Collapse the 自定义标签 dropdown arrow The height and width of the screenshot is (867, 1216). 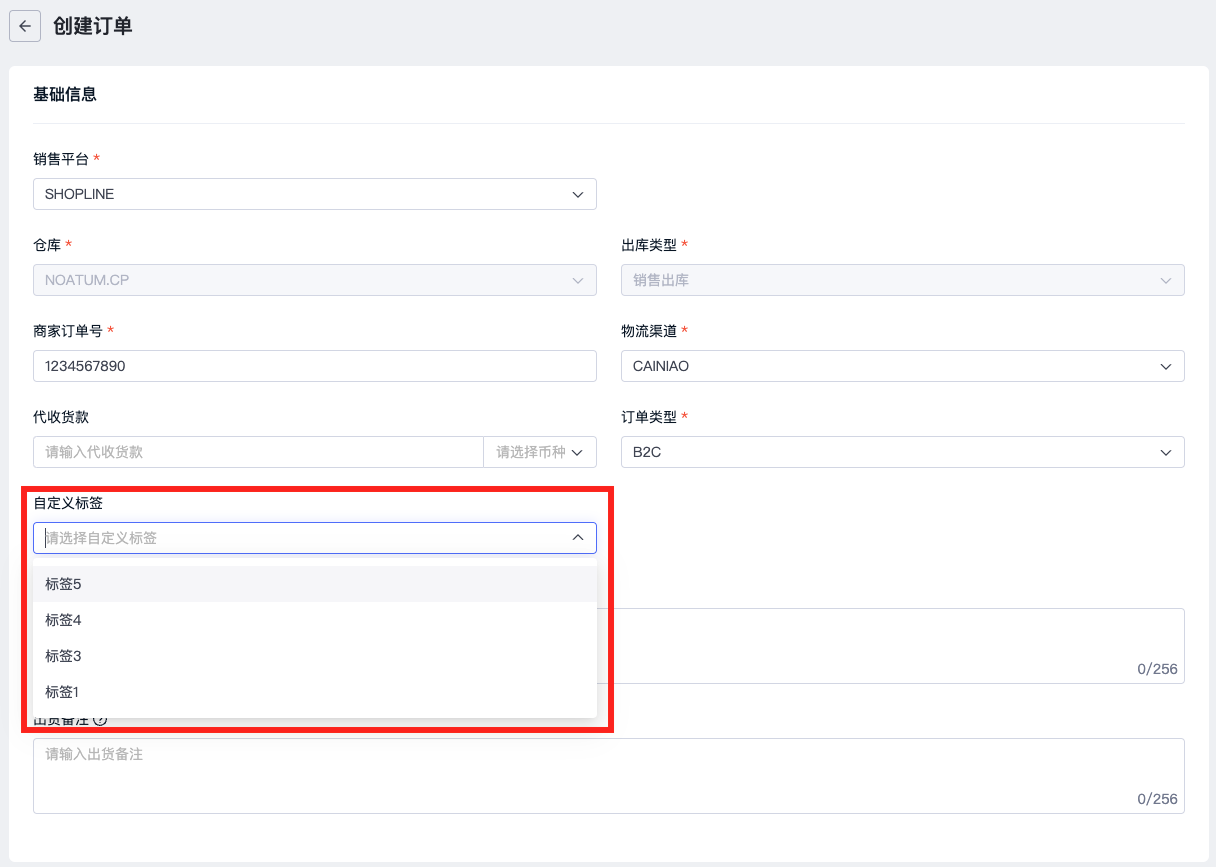pos(578,538)
